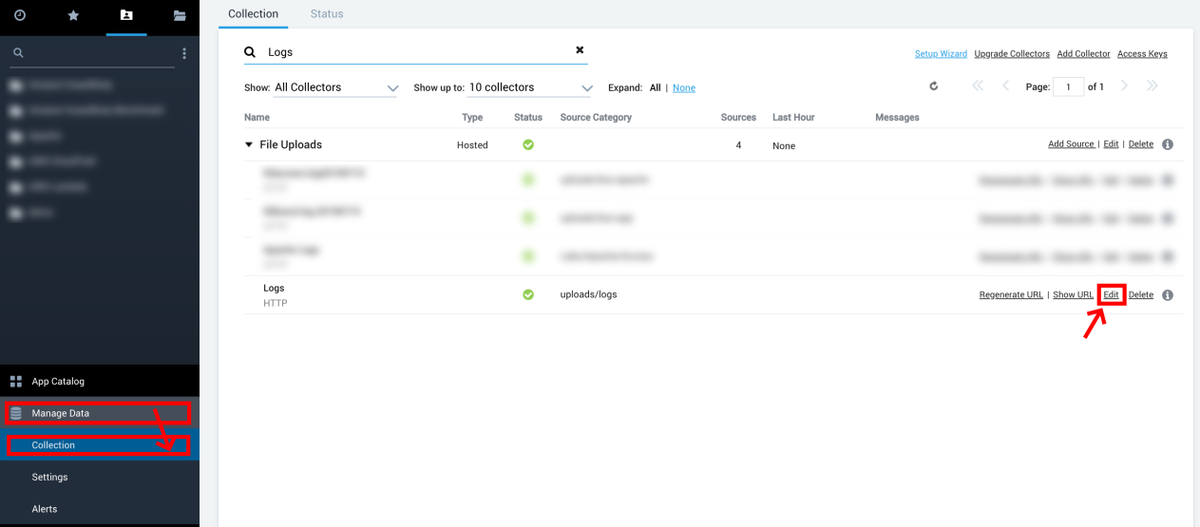Click the sidebar search magnifier icon

point(18,53)
